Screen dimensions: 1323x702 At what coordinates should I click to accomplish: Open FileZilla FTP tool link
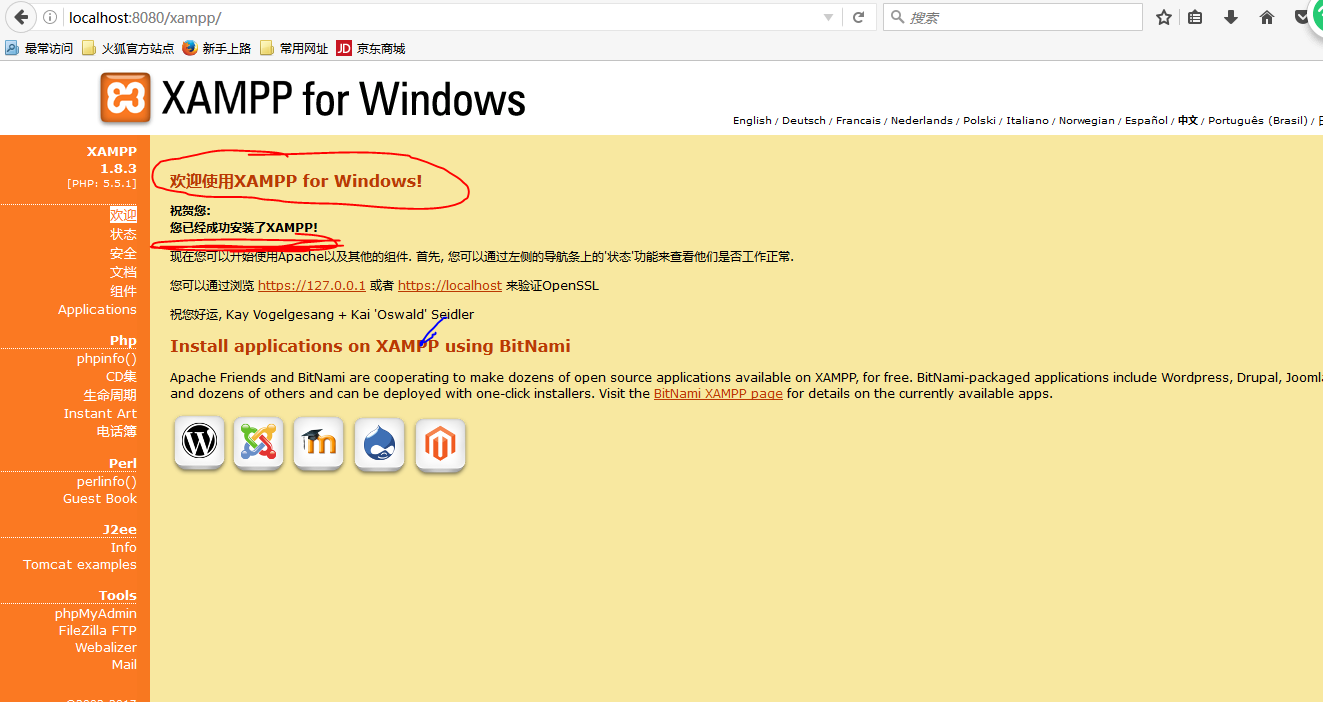tap(97, 631)
